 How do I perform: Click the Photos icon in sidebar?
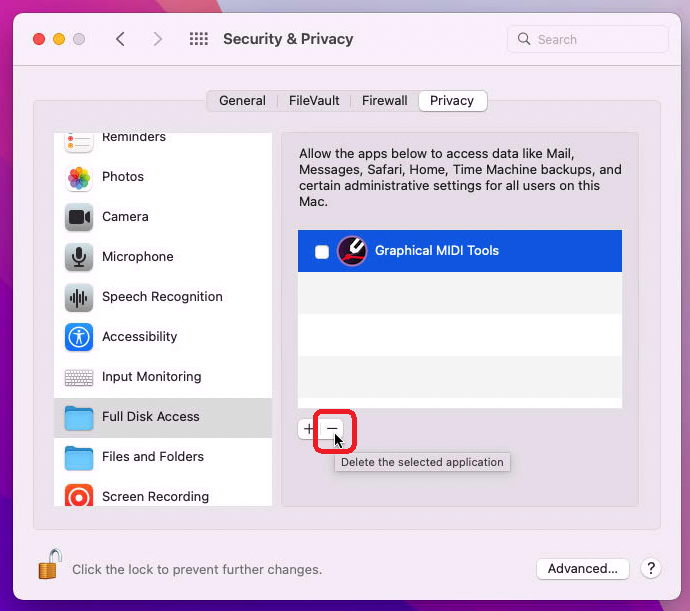pyautogui.click(x=79, y=177)
